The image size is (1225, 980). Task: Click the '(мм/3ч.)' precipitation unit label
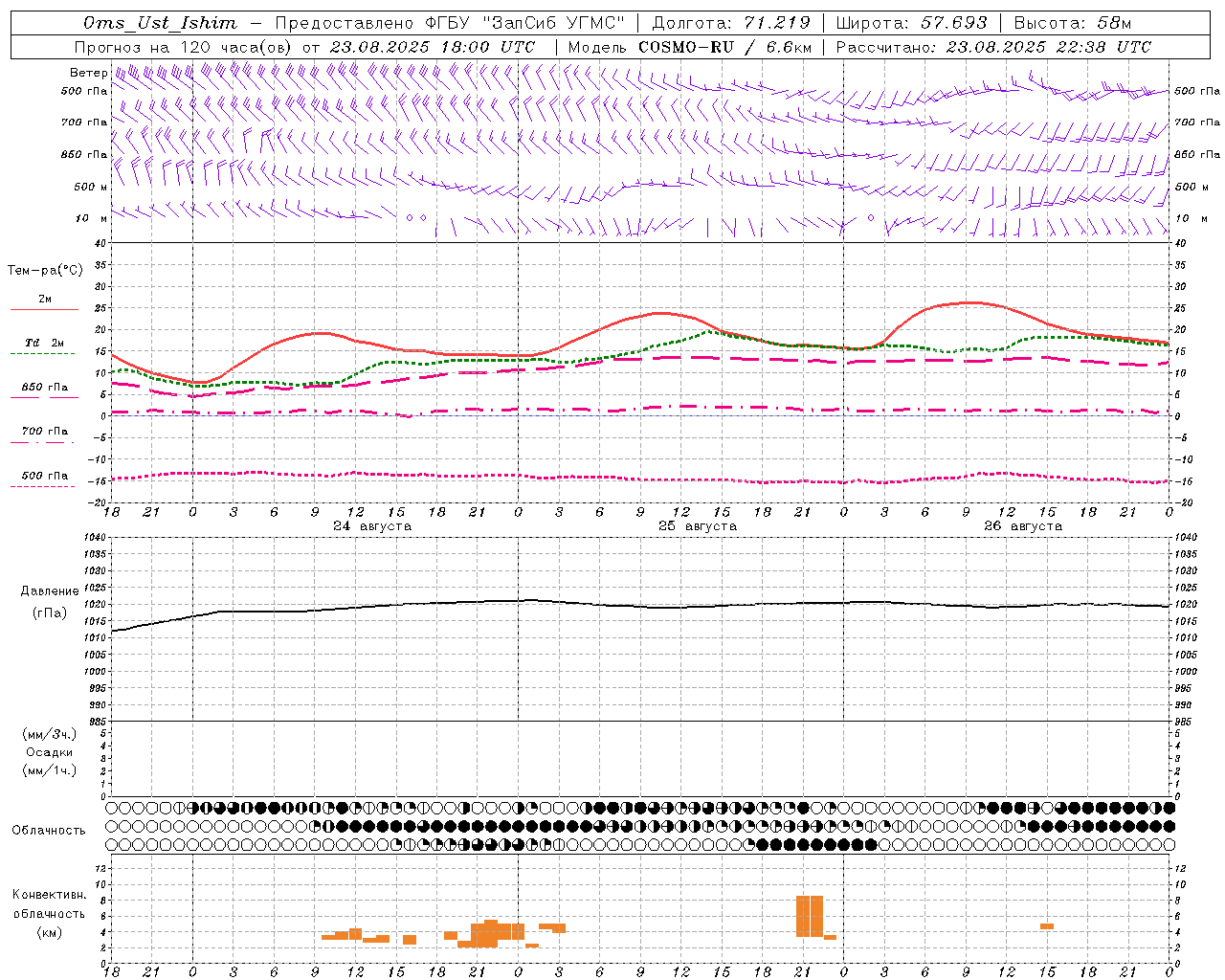pos(50,734)
